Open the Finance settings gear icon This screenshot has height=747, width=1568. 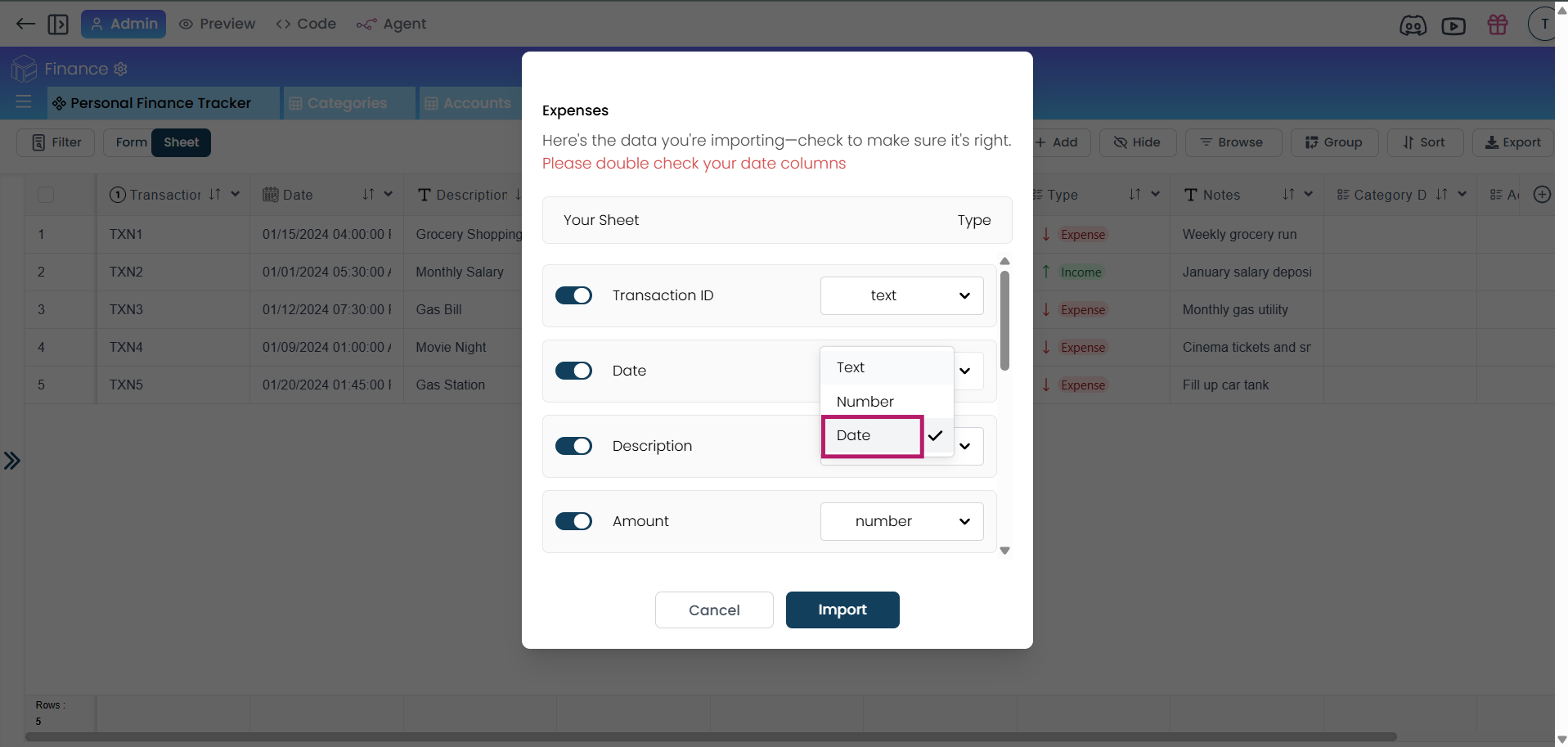click(x=121, y=70)
